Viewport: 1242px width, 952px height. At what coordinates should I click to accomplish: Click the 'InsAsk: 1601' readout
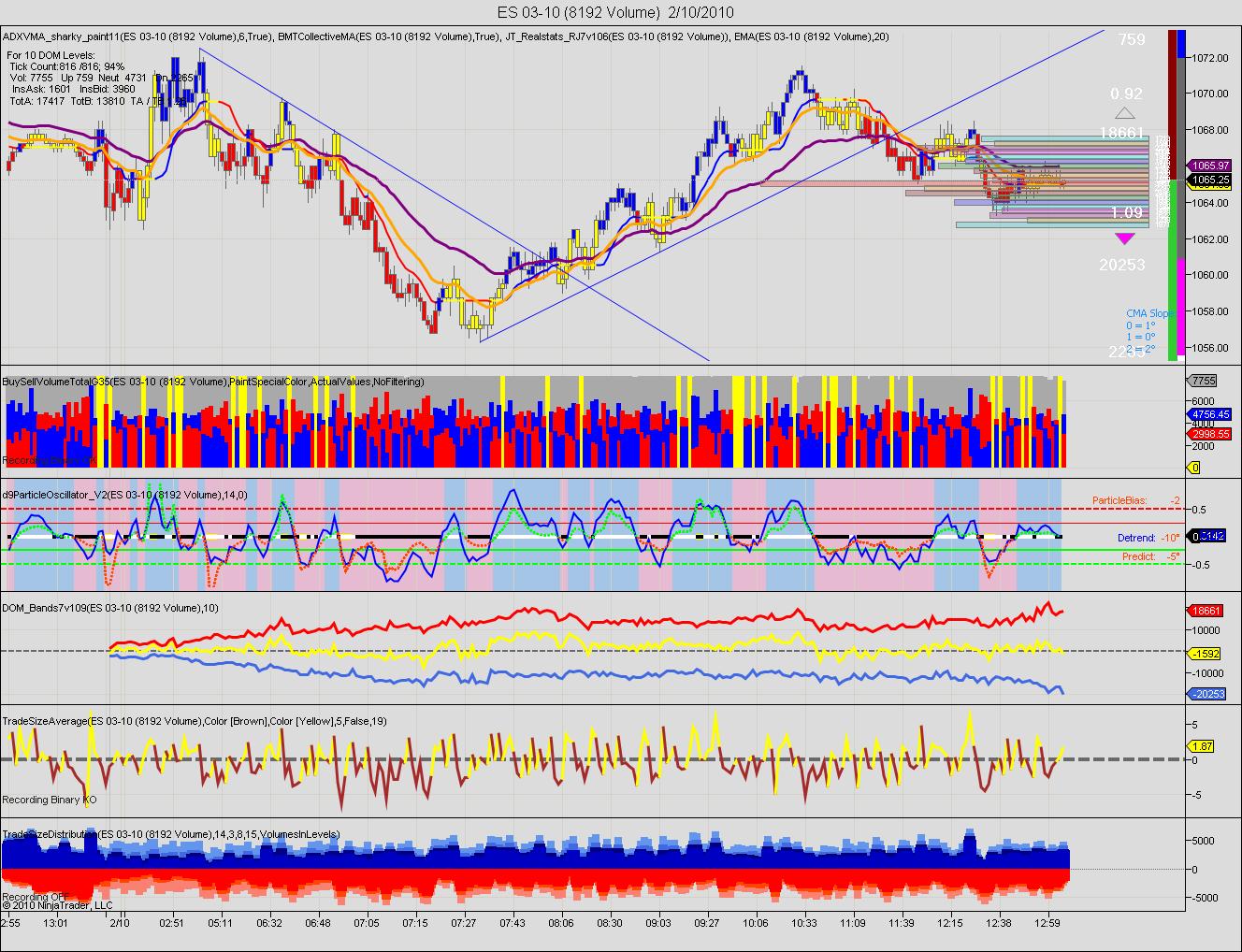(42, 89)
